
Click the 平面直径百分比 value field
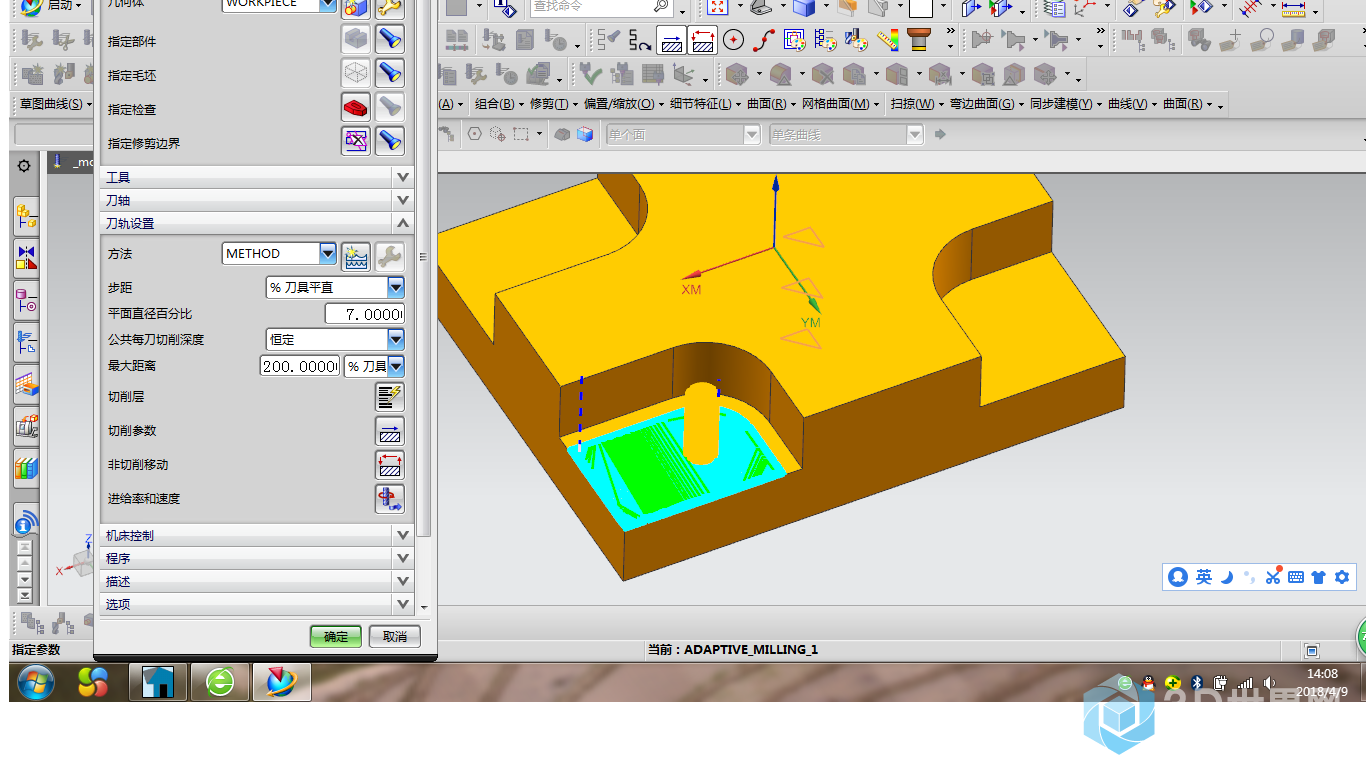coord(365,314)
